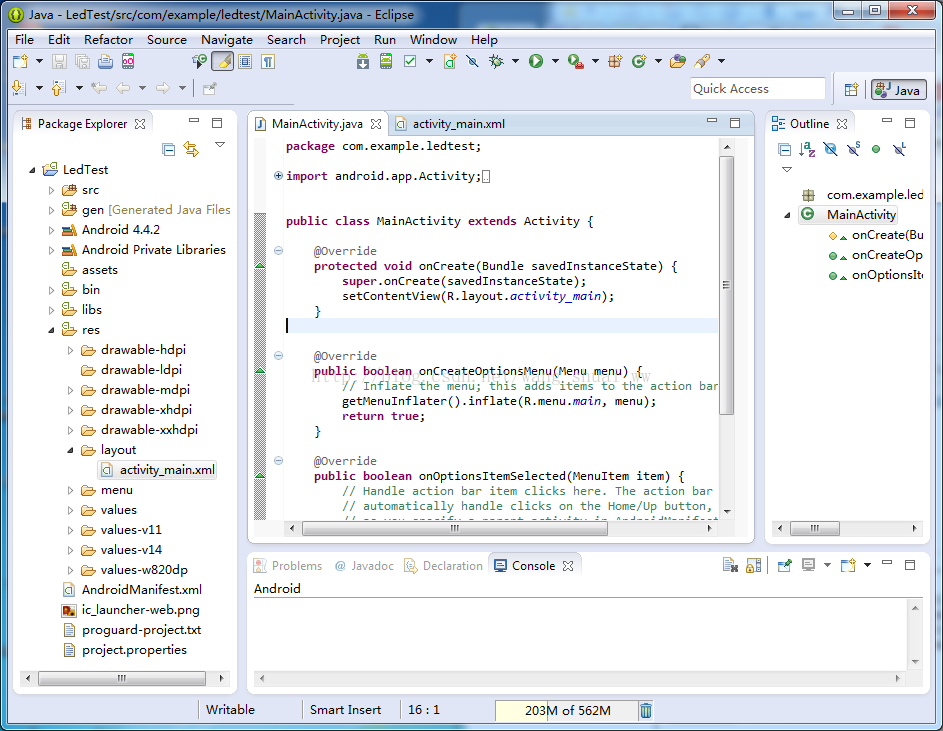Toggle Link with Editor in Package Explorer
Screen dimensions: 943x731
[x=191, y=149]
